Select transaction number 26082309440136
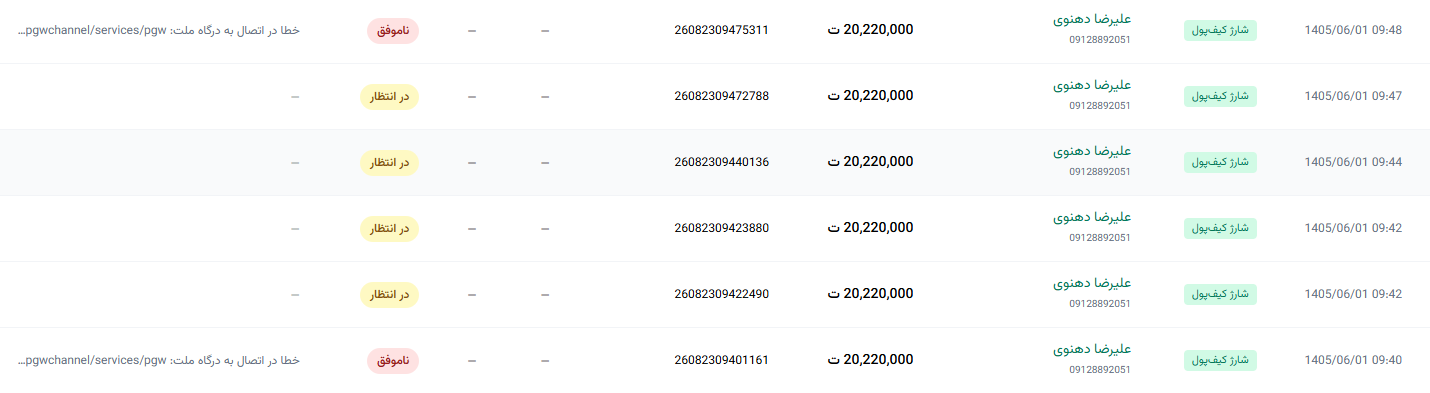Screen dimensions: 1430x393 [722, 162]
